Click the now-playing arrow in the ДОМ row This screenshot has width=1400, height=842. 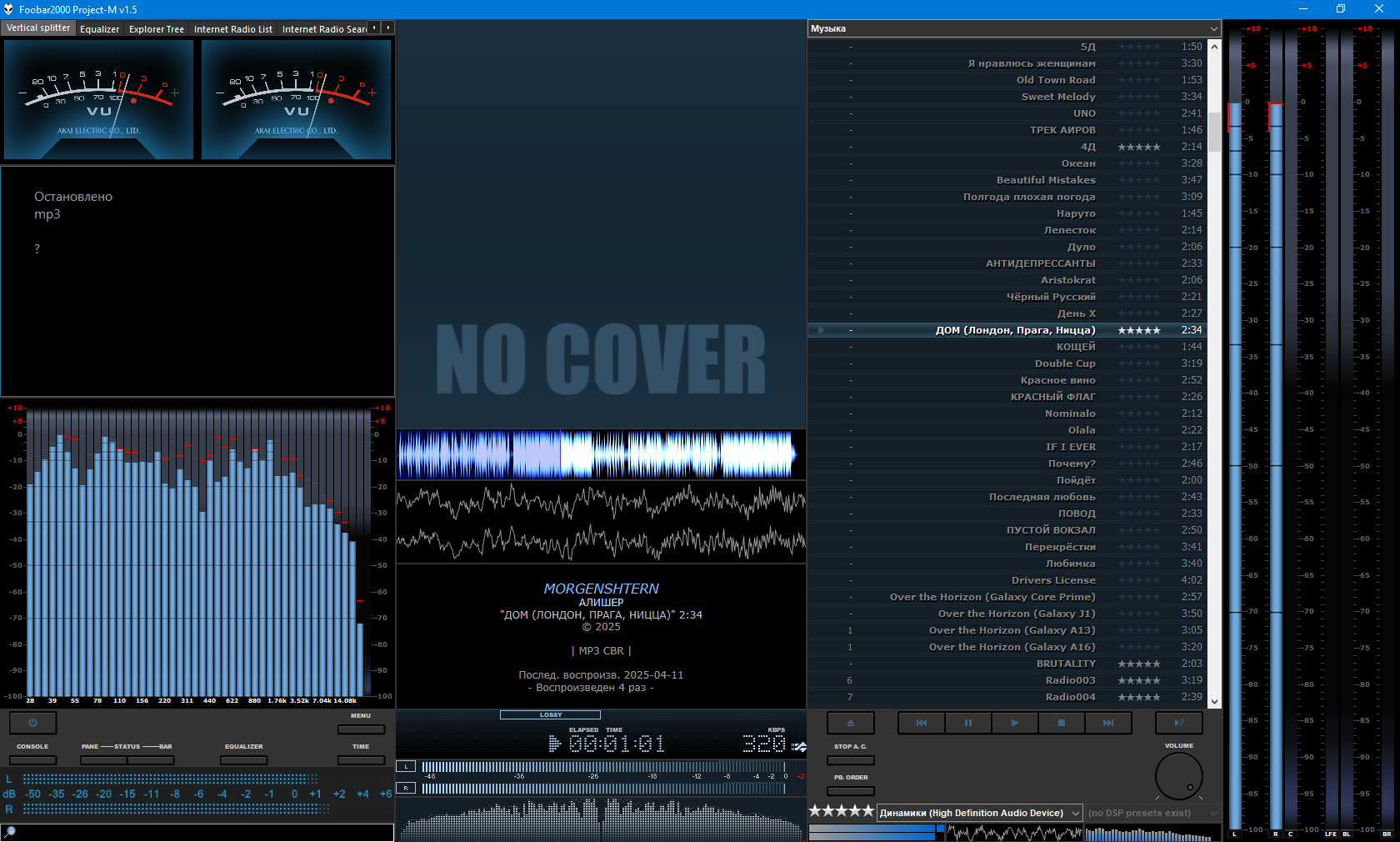click(822, 330)
